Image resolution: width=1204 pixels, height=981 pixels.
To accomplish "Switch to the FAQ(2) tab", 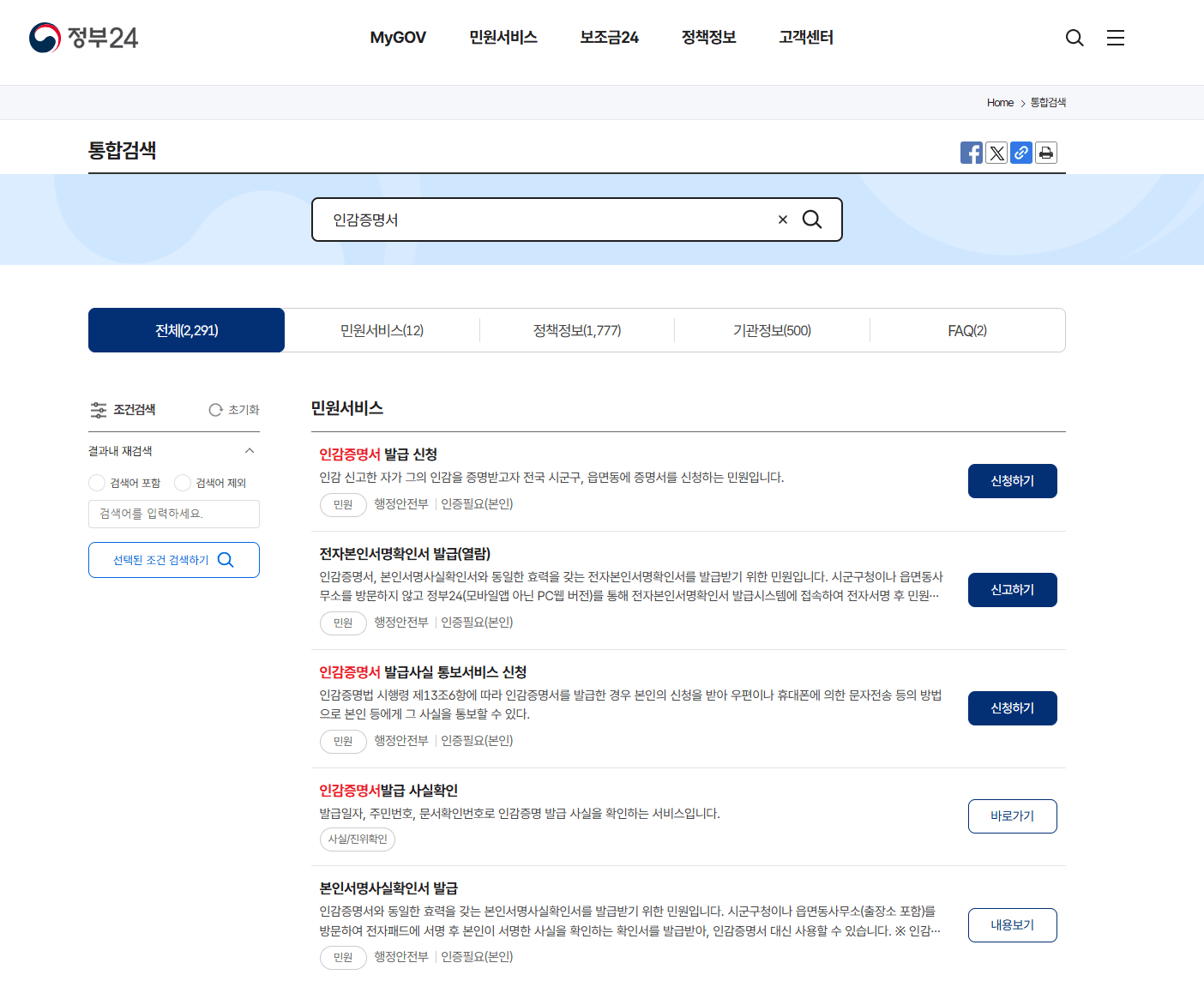I will [967, 330].
